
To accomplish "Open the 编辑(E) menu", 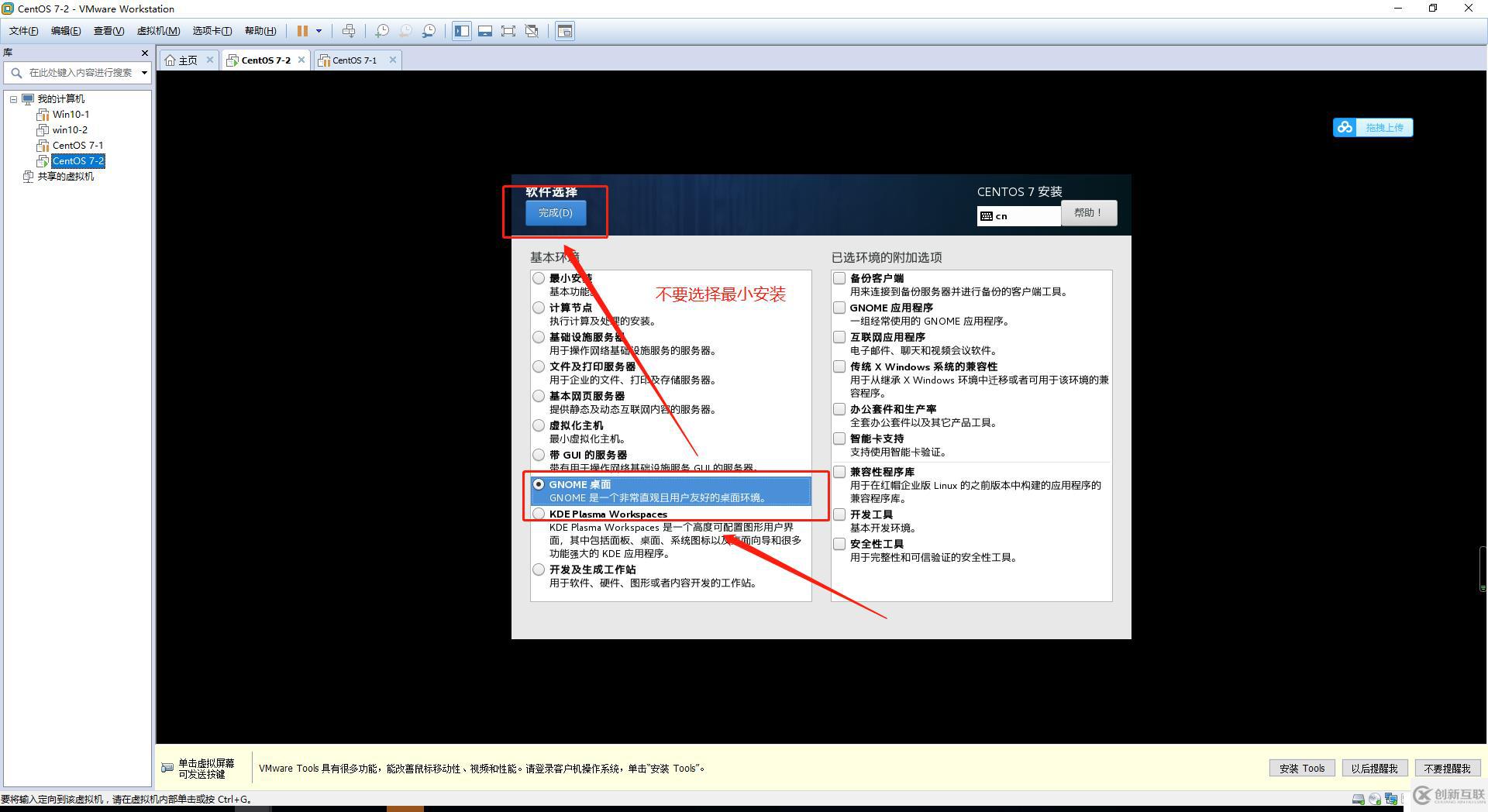I will point(66,31).
